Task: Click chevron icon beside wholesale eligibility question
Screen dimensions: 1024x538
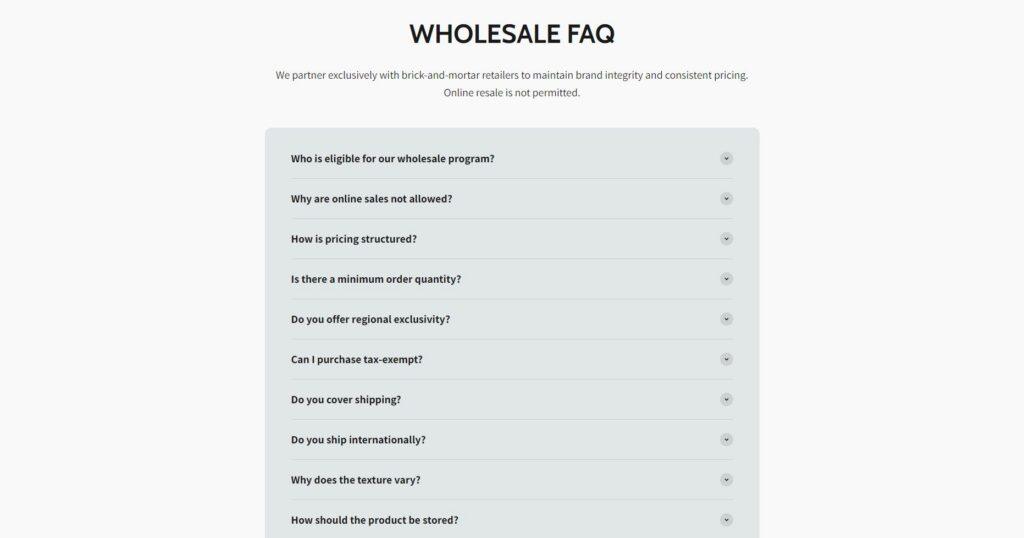Action: 726,158
